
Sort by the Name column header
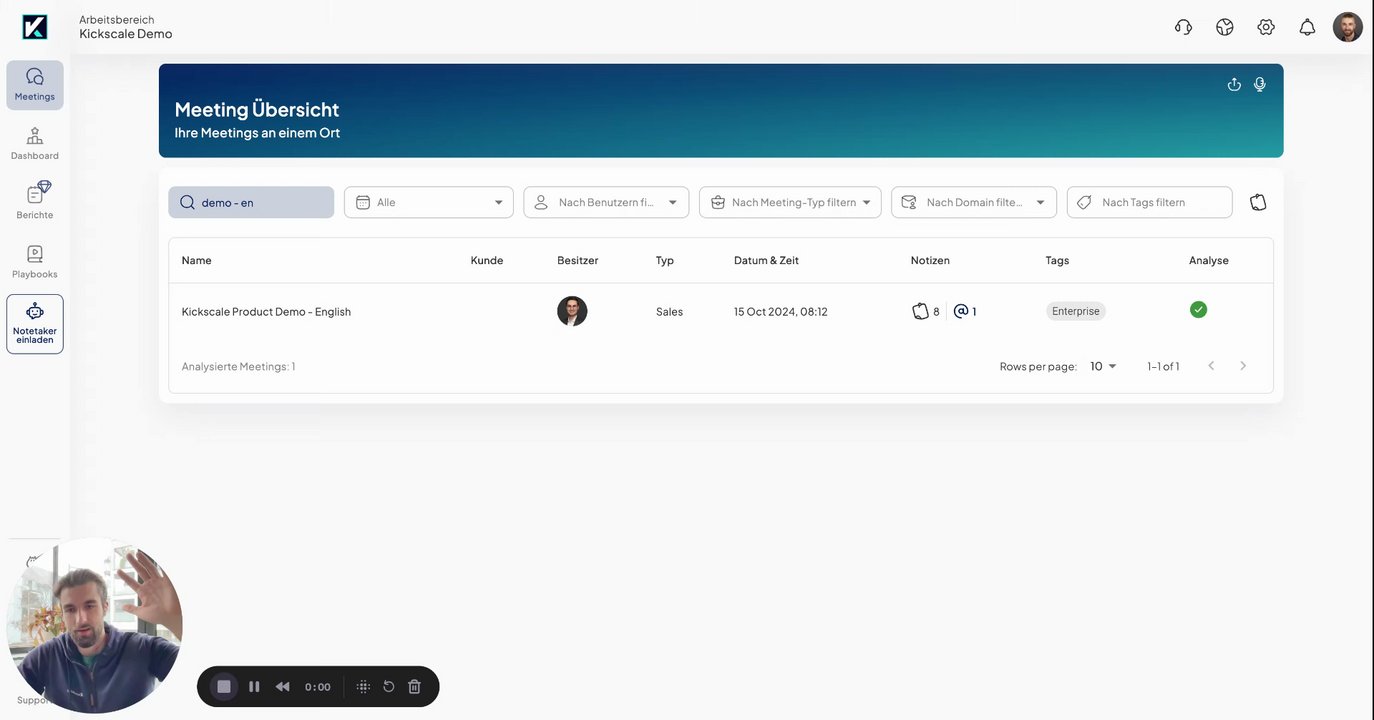coord(197,260)
